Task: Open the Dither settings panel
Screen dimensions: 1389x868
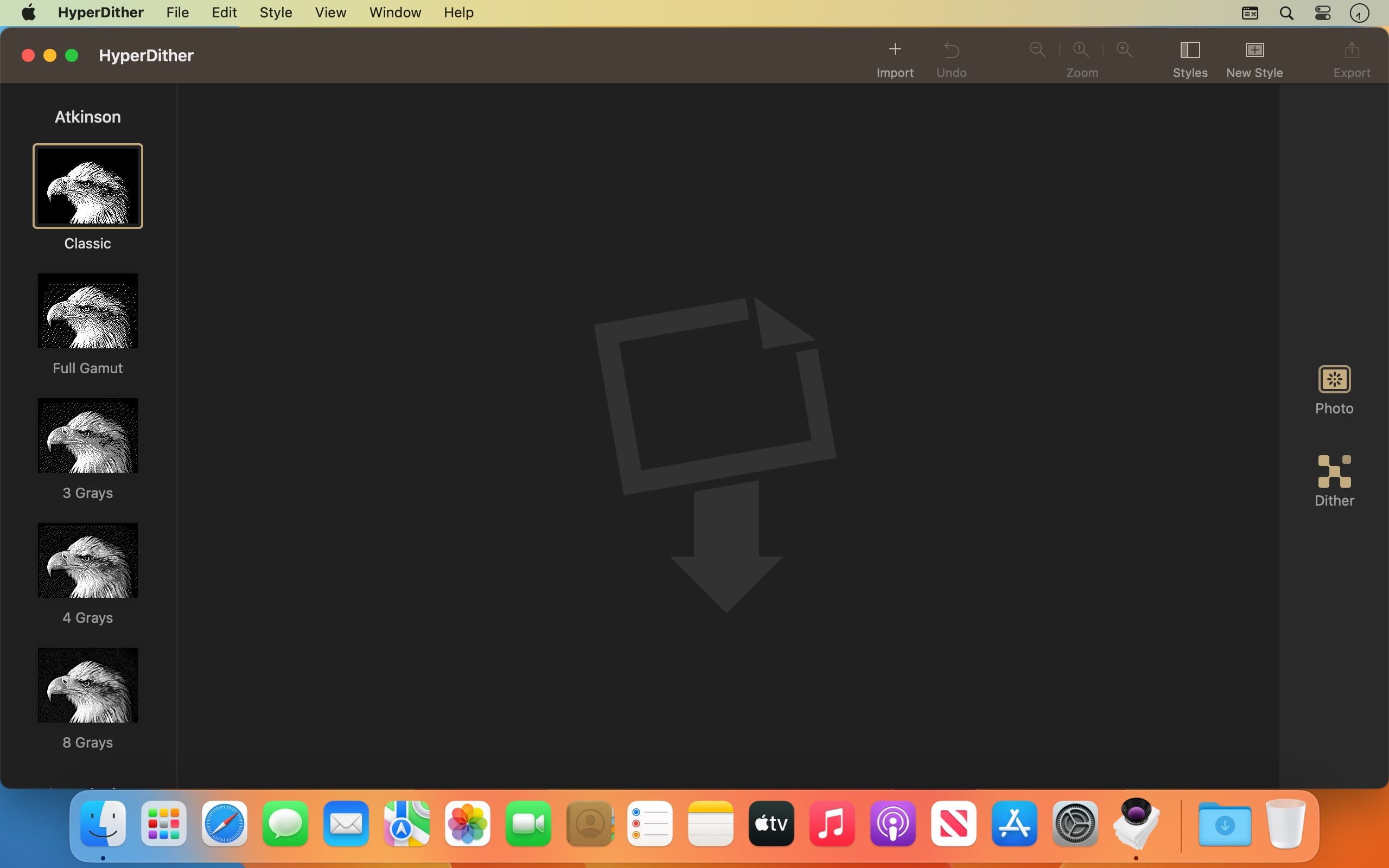Action: click(x=1335, y=471)
